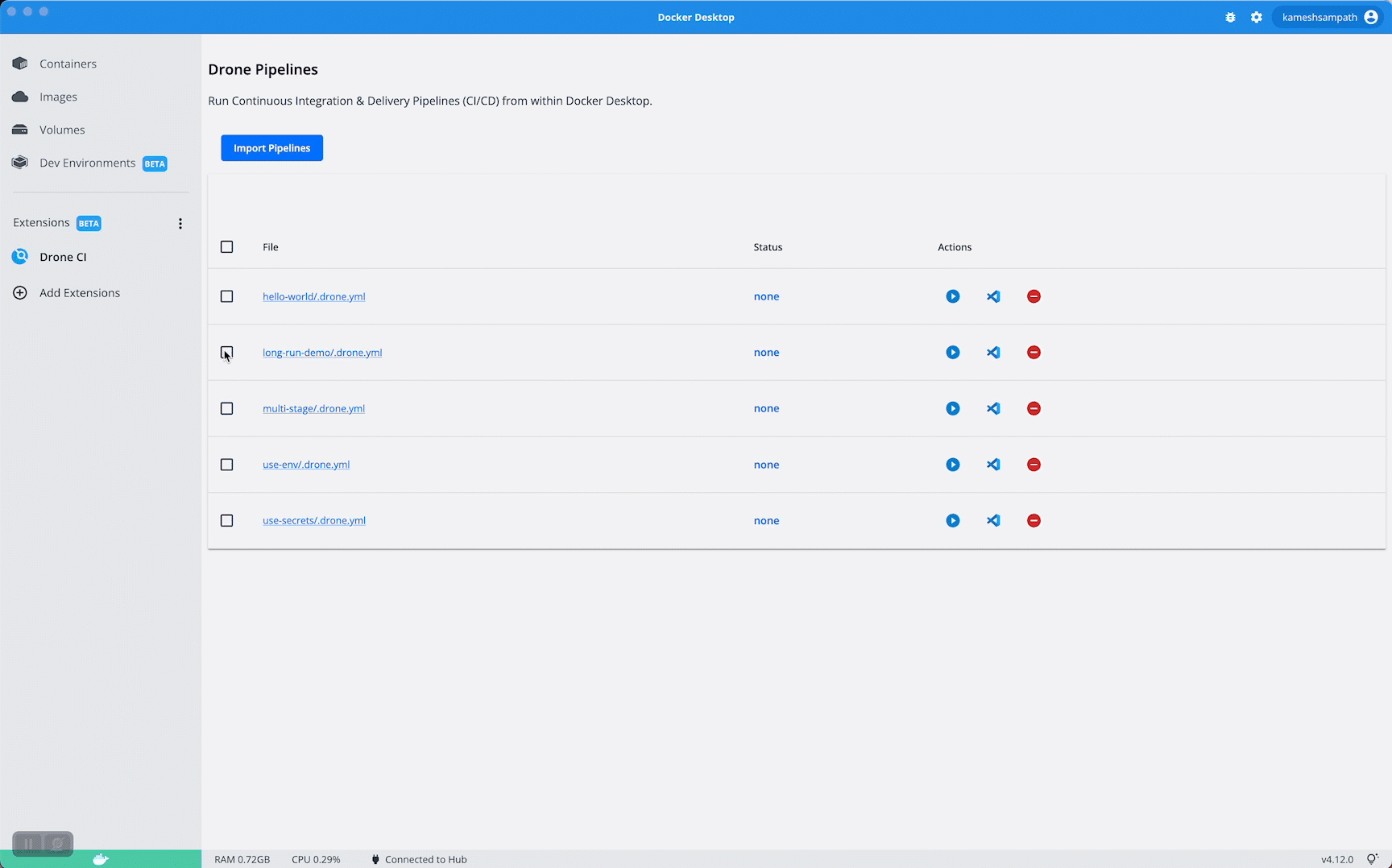Open the troubleshoot bug icon
This screenshot has width=1392, height=868.
tap(1230, 17)
